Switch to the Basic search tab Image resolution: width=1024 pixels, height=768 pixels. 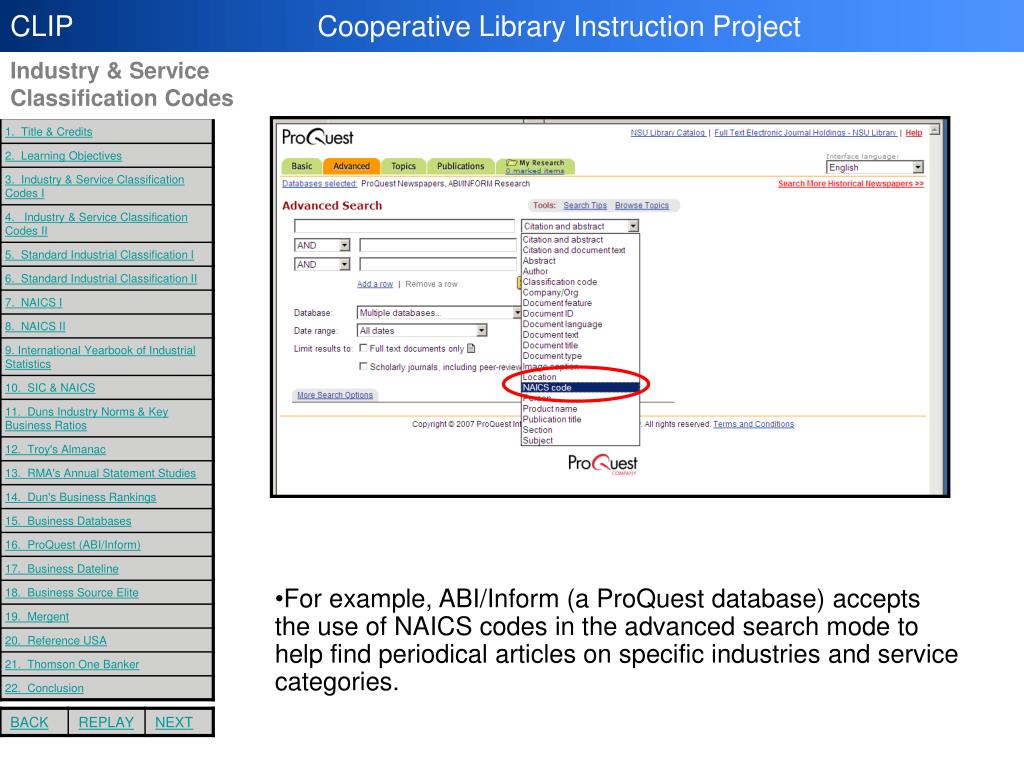[302, 167]
